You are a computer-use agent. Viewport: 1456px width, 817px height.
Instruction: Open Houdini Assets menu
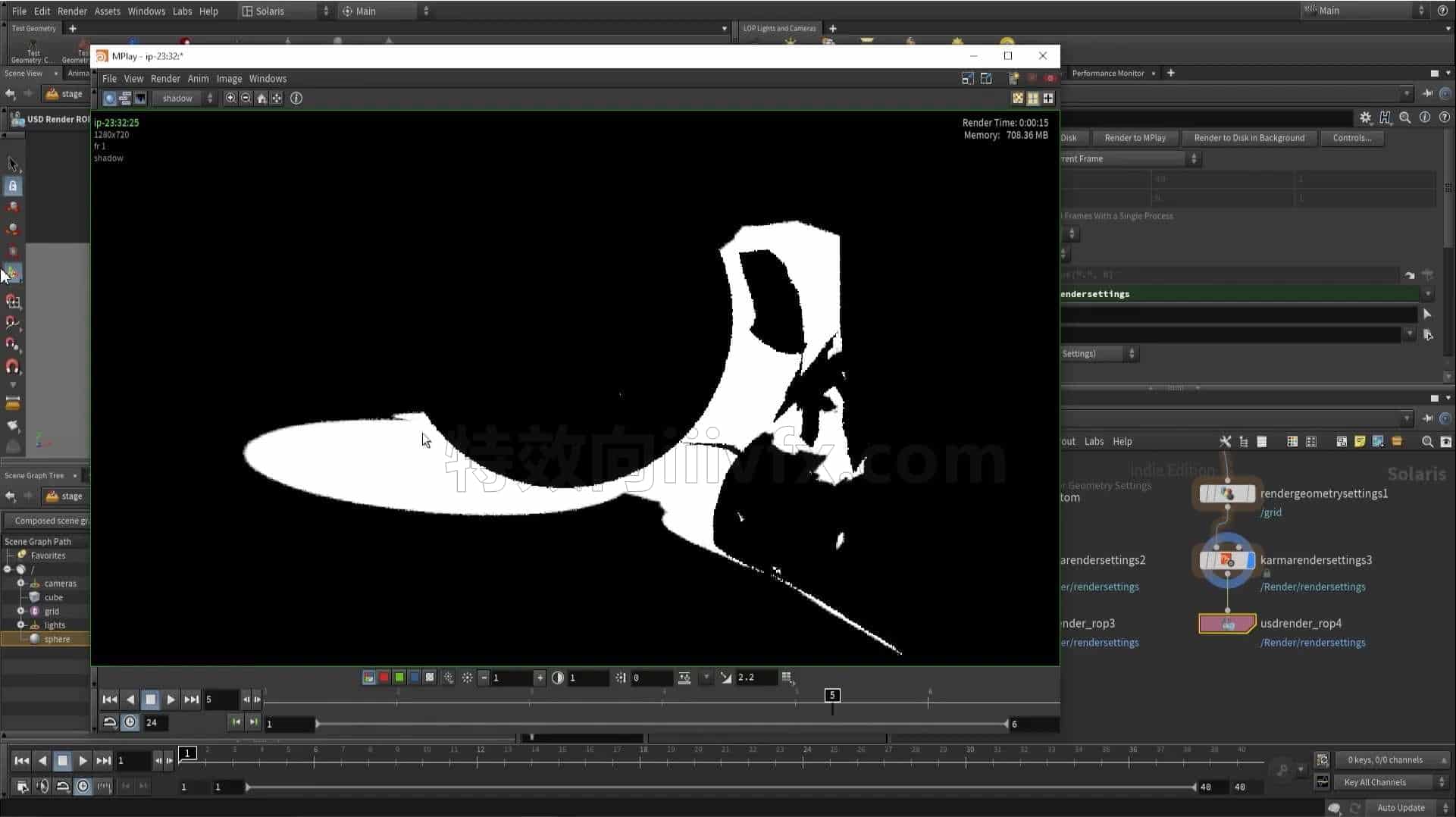[107, 11]
